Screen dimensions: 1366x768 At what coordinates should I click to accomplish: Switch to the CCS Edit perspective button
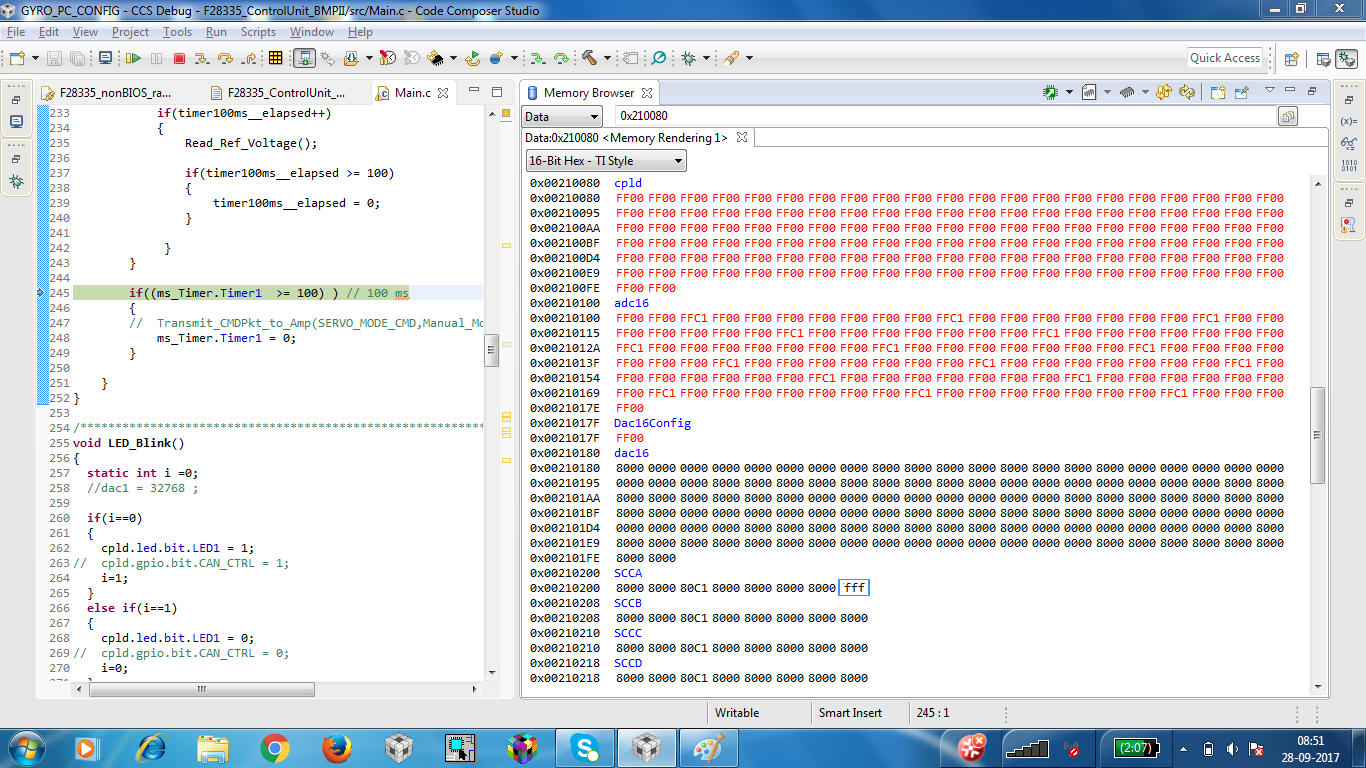click(1324, 59)
